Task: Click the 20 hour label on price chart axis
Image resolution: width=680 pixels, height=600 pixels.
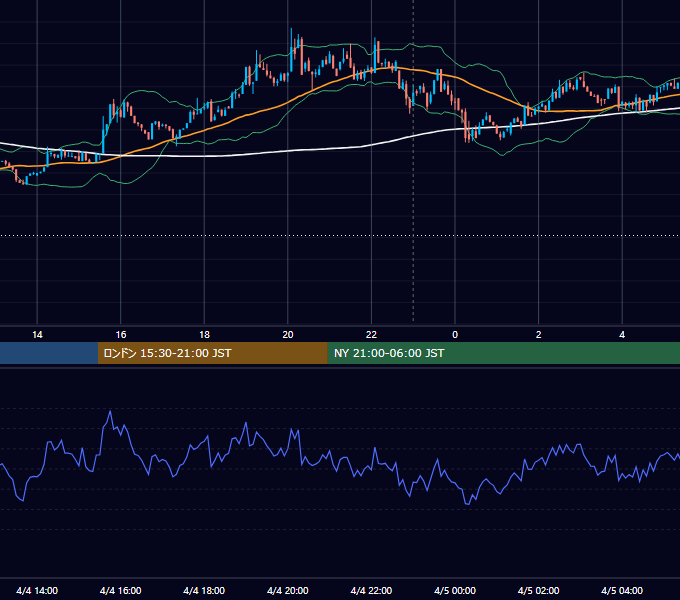Action: click(x=288, y=335)
